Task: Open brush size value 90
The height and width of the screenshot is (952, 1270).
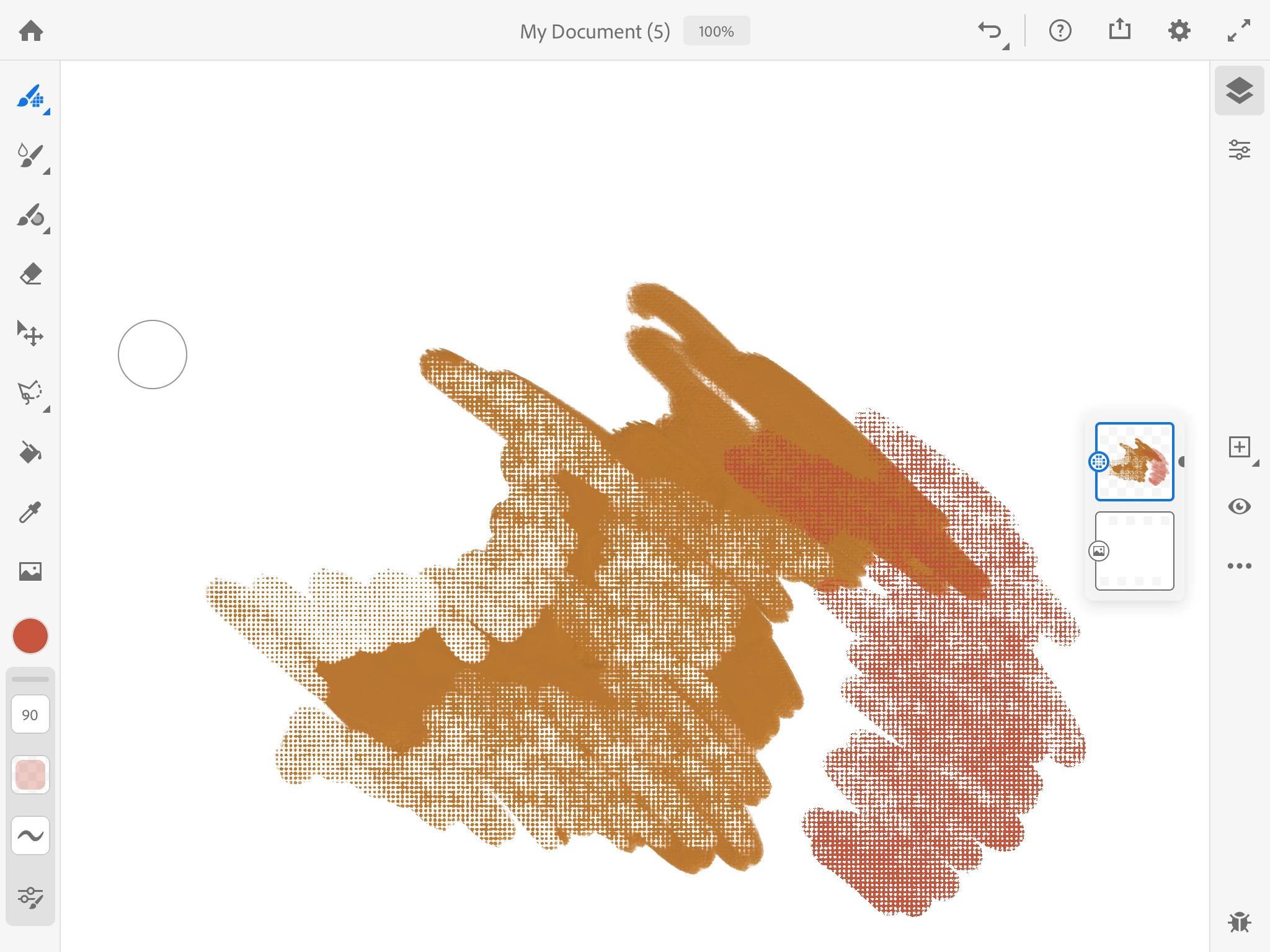Action: coord(30,715)
